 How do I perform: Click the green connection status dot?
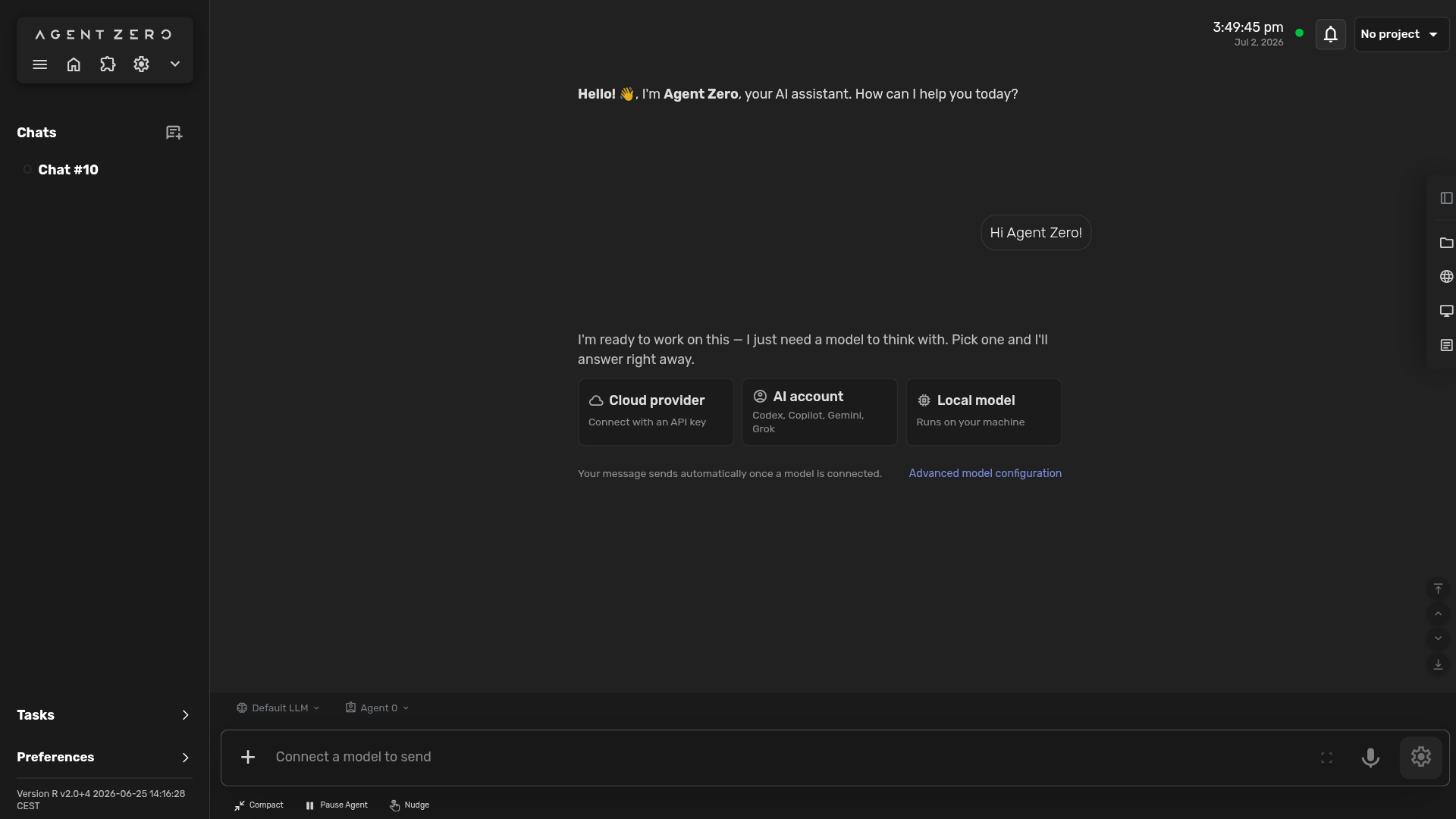pos(1300,33)
